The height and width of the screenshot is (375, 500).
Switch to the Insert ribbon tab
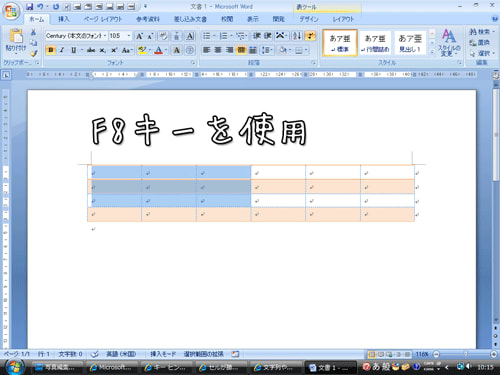click(x=63, y=19)
